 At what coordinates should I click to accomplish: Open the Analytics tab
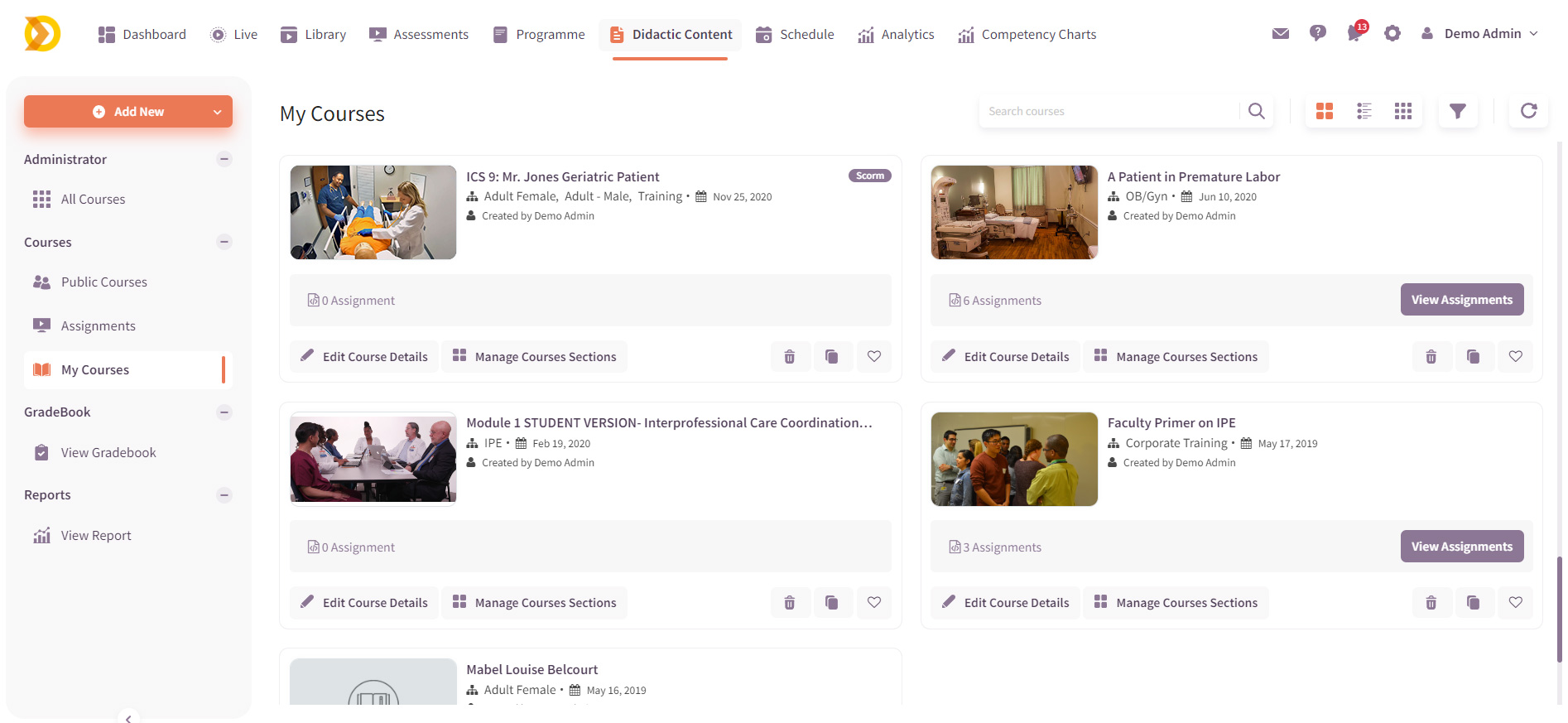click(x=896, y=35)
